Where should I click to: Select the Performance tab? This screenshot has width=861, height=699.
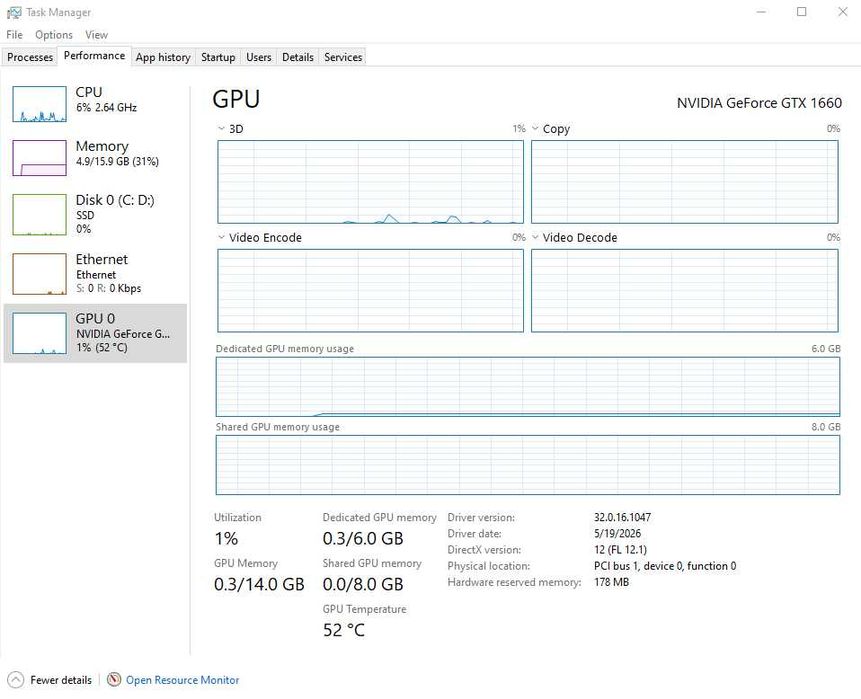point(94,55)
